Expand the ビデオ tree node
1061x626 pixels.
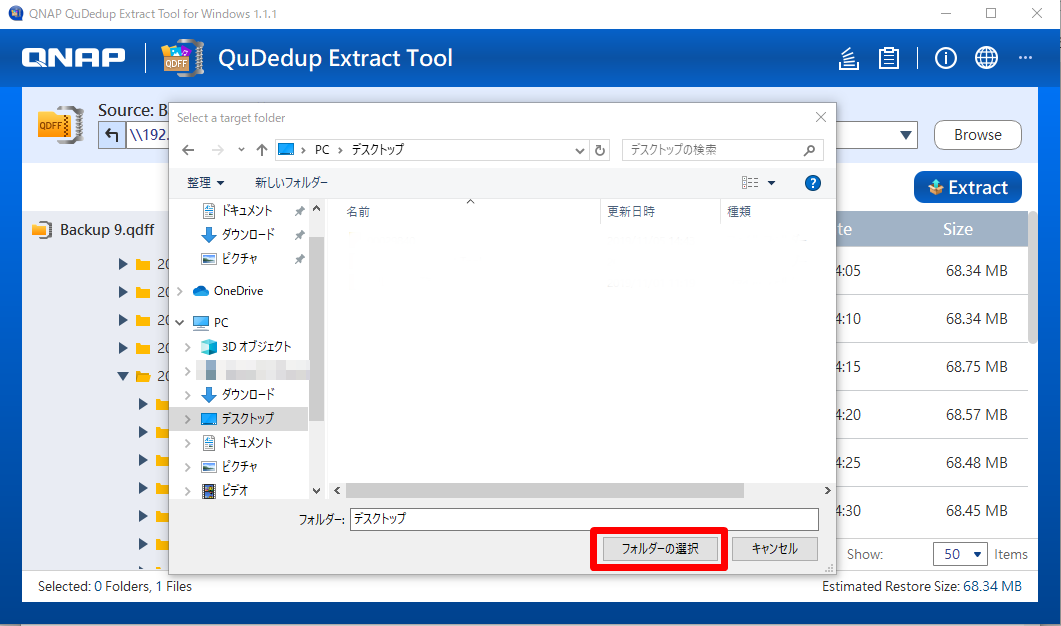click(x=187, y=491)
